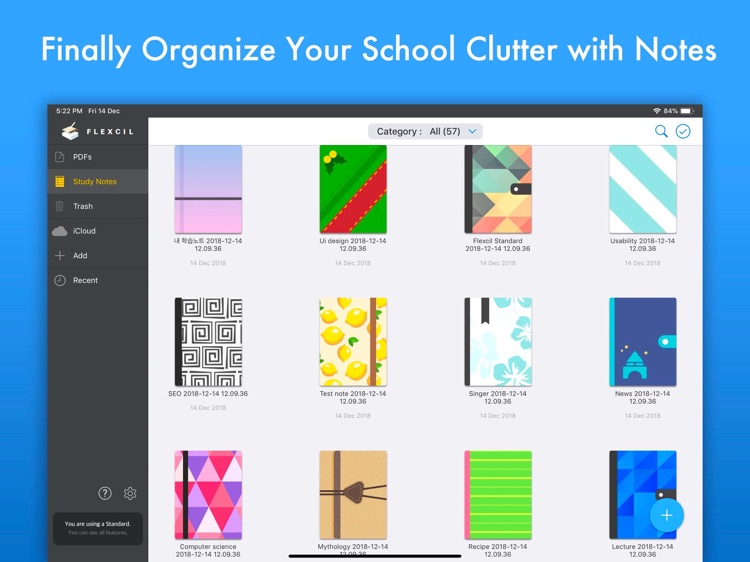This screenshot has width=750, height=562.
Task: Click the plus icon beside Add
Action: (60, 255)
